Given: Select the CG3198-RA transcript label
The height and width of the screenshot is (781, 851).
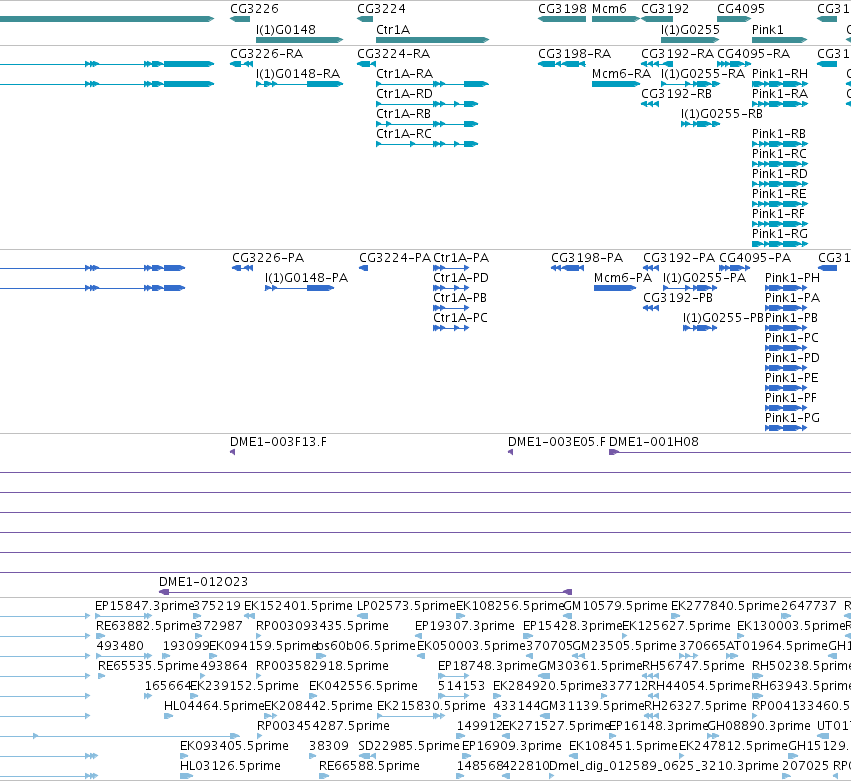Looking at the screenshot, I should [575, 54].
